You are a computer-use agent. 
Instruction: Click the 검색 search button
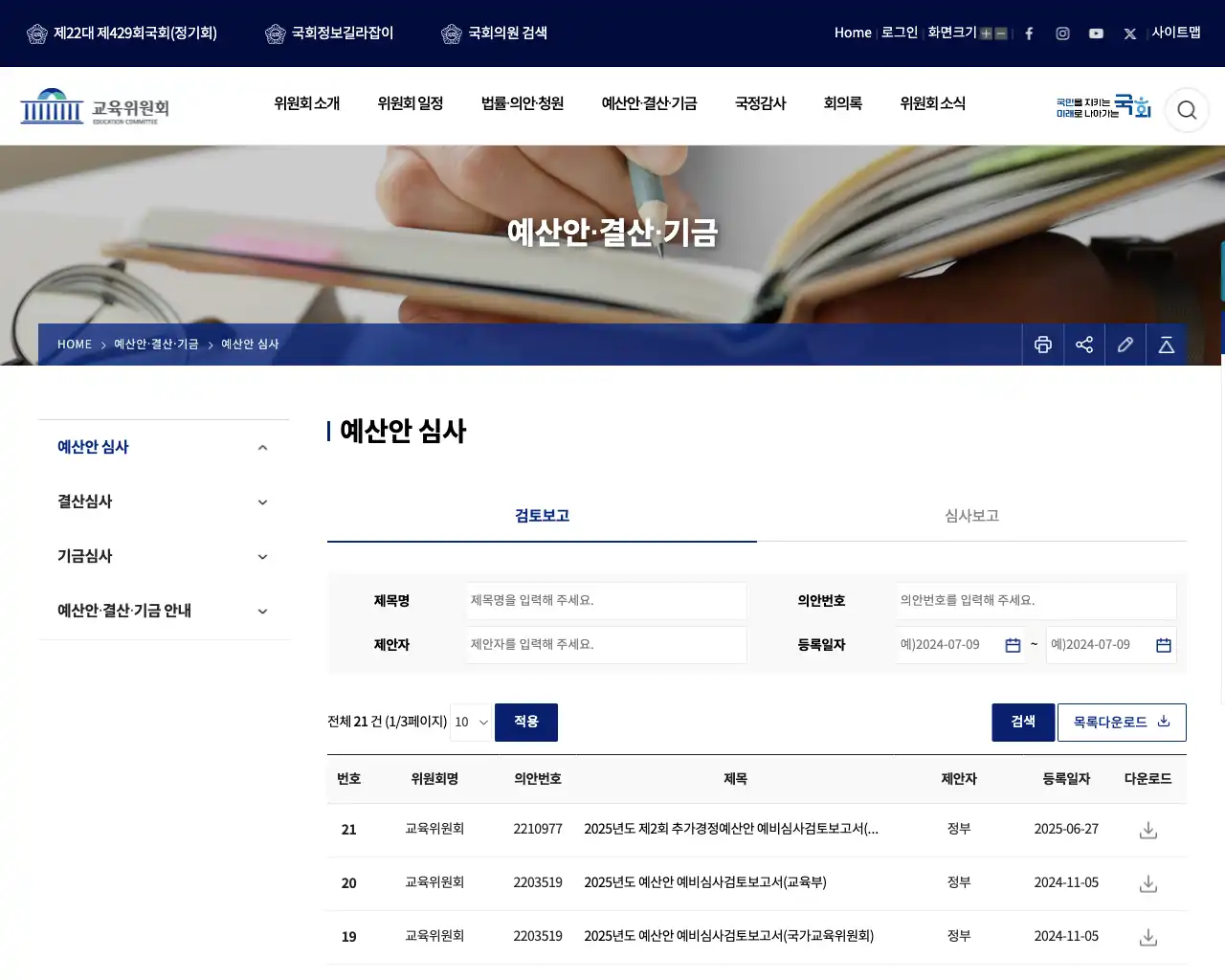click(1023, 722)
